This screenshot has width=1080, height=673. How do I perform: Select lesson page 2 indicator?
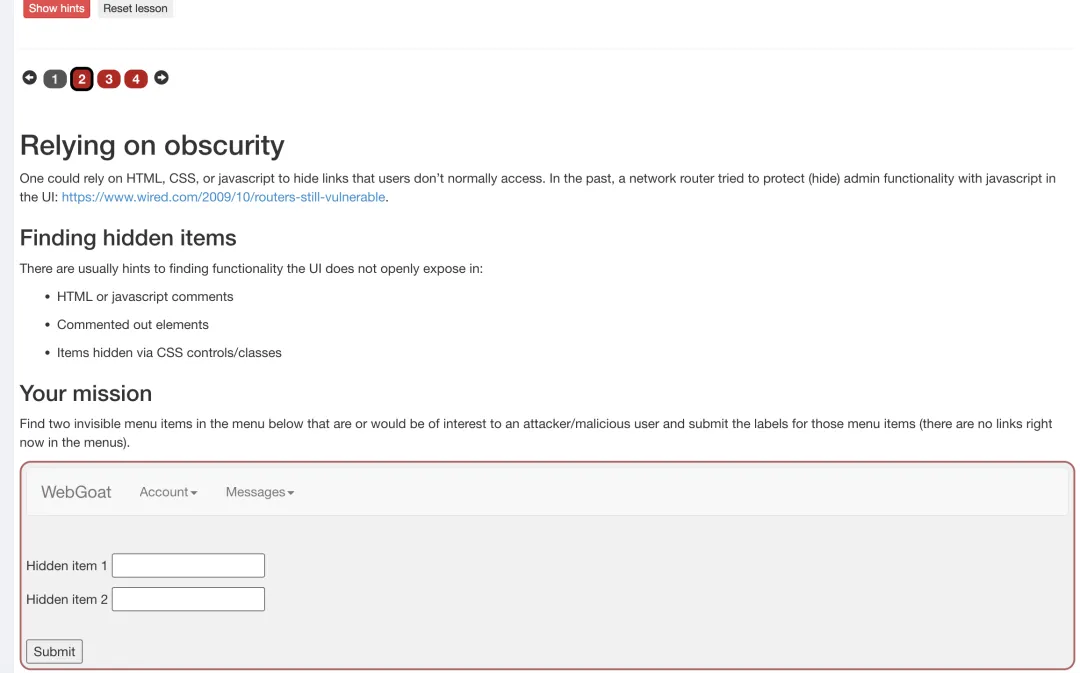(x=82, y=79)
